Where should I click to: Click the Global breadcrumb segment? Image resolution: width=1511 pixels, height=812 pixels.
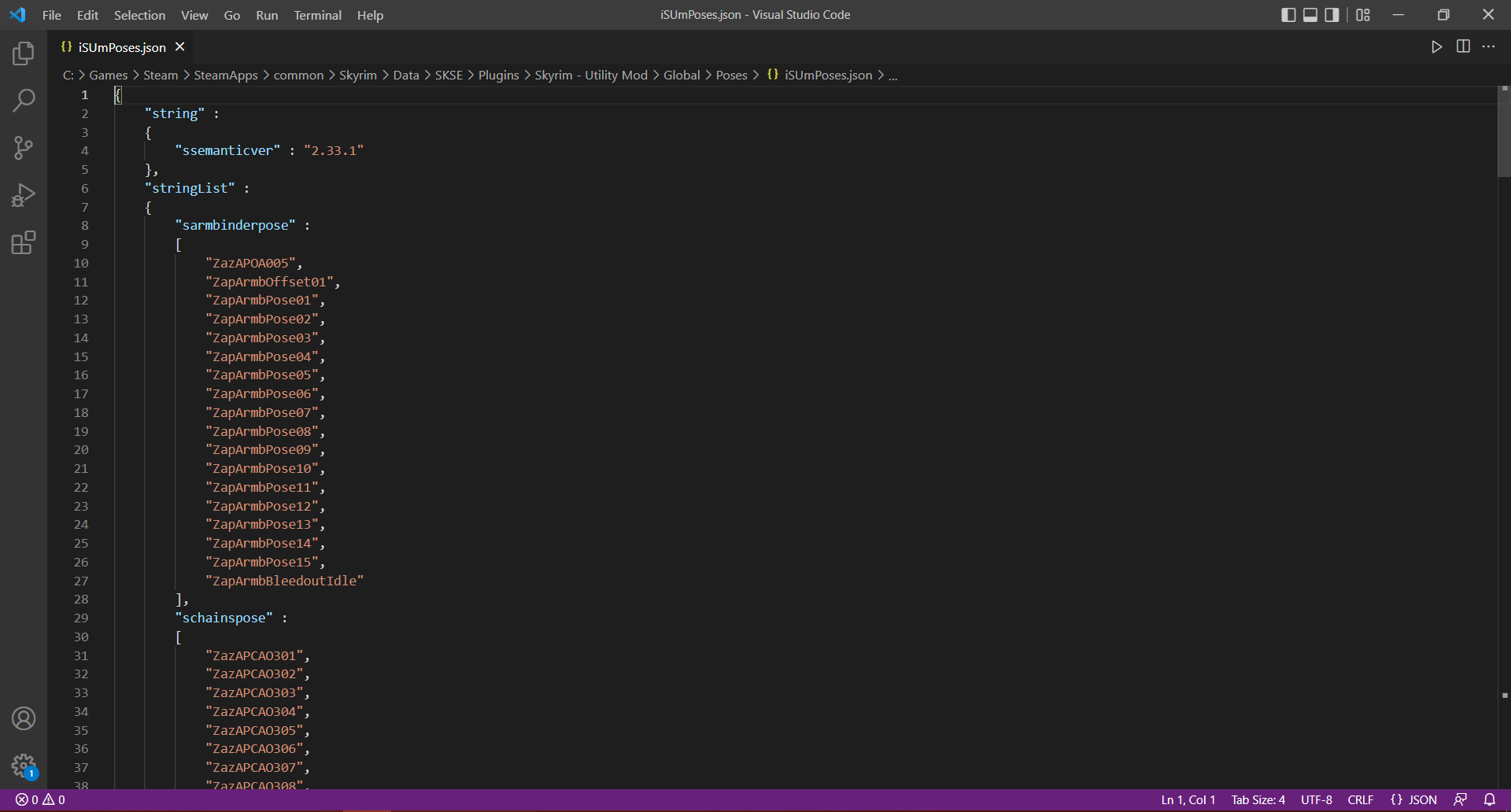click(x=682, y=76)
